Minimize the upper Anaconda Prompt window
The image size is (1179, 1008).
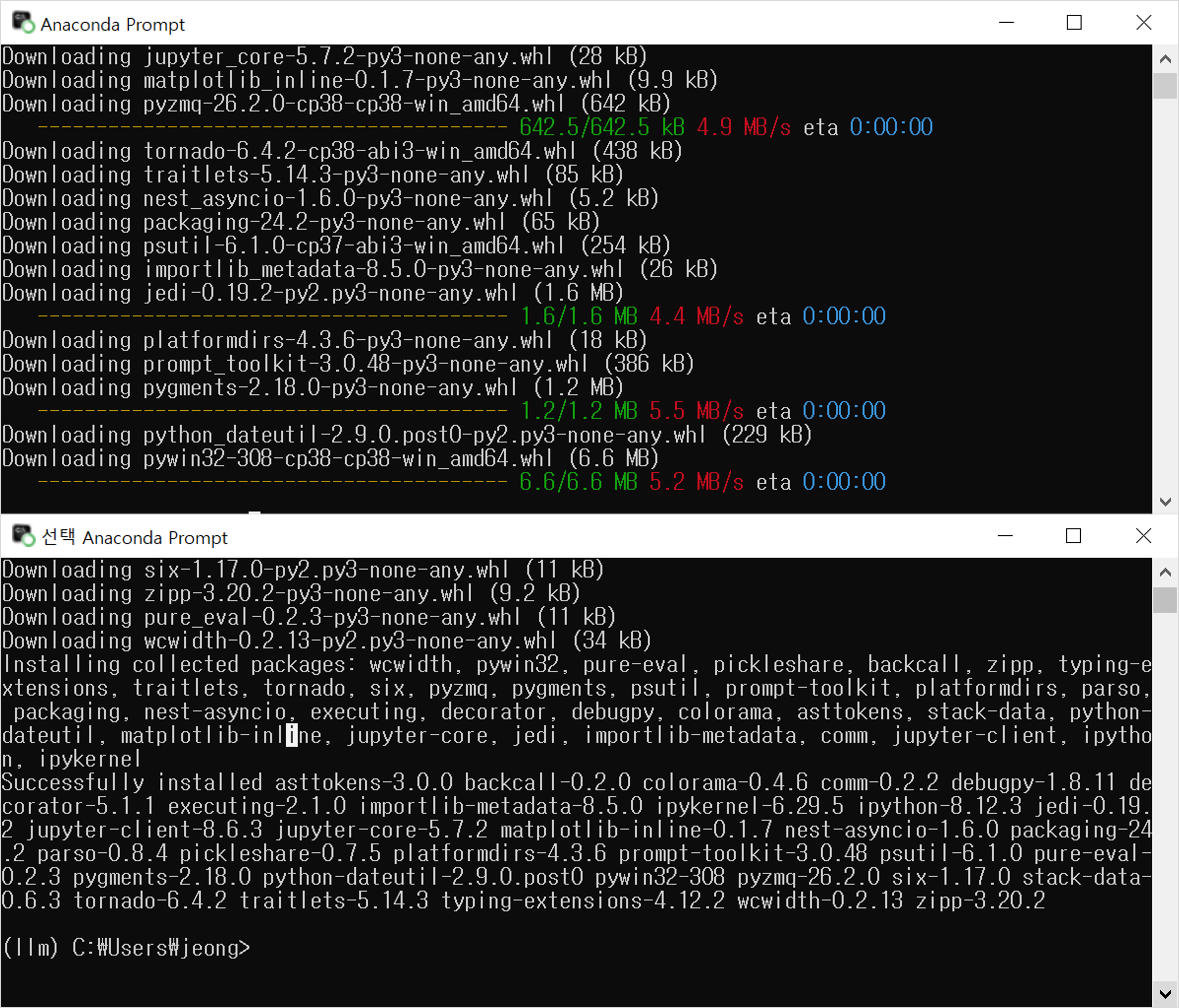pos(1006,23)
